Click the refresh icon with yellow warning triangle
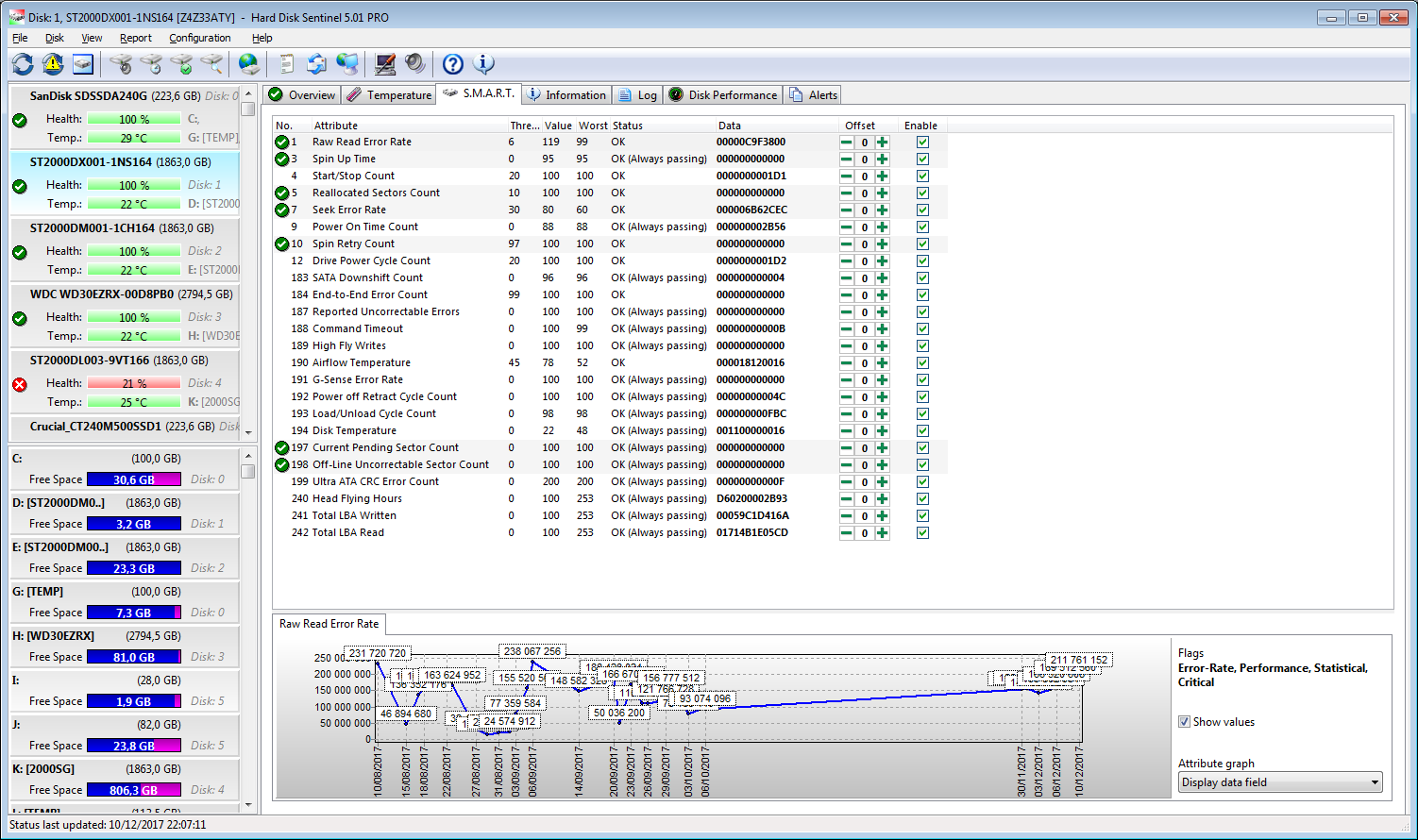This screenshot has height=840, width=1418. click(53, 64)
